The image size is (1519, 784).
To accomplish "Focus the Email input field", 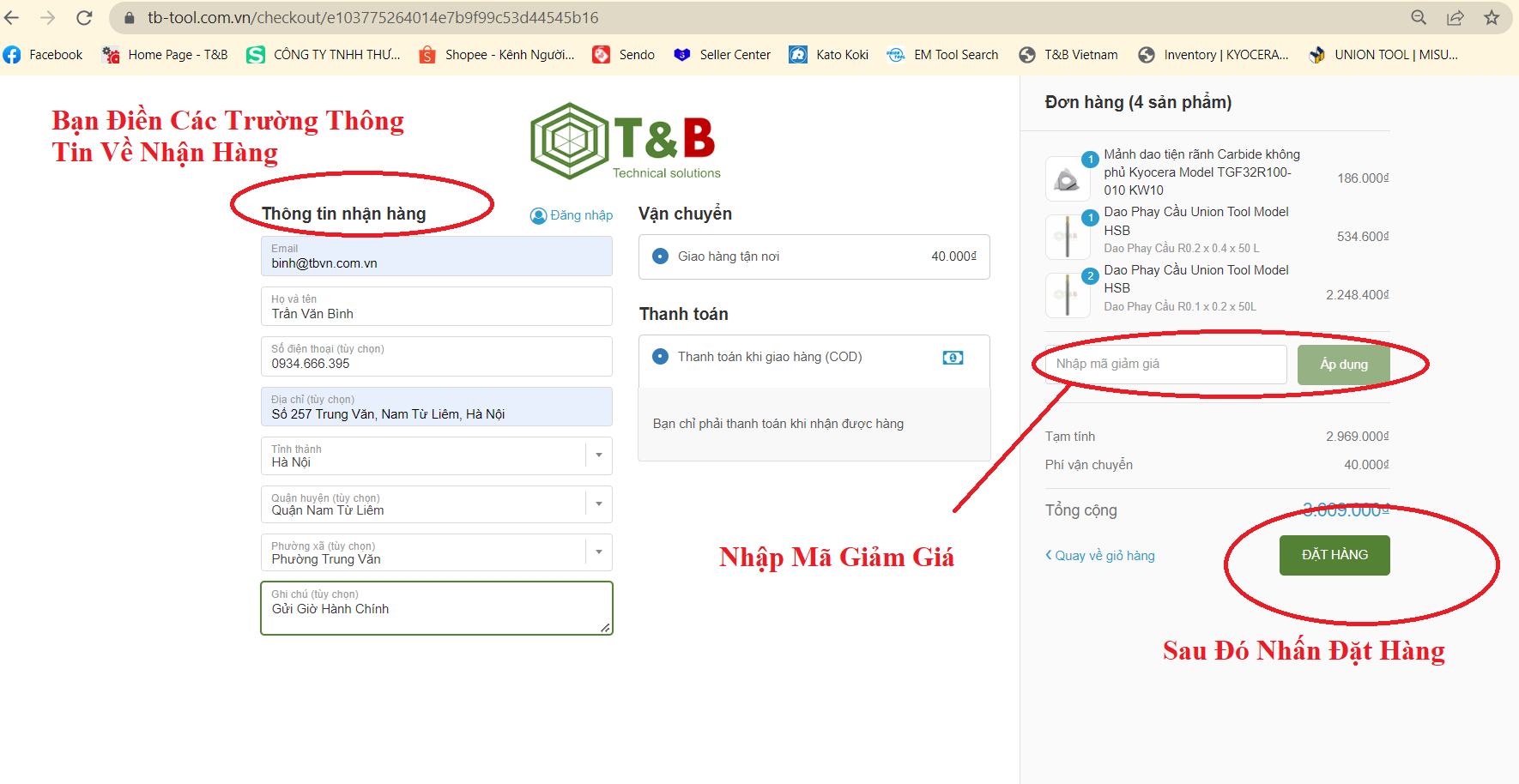I will tap(437, 256).
